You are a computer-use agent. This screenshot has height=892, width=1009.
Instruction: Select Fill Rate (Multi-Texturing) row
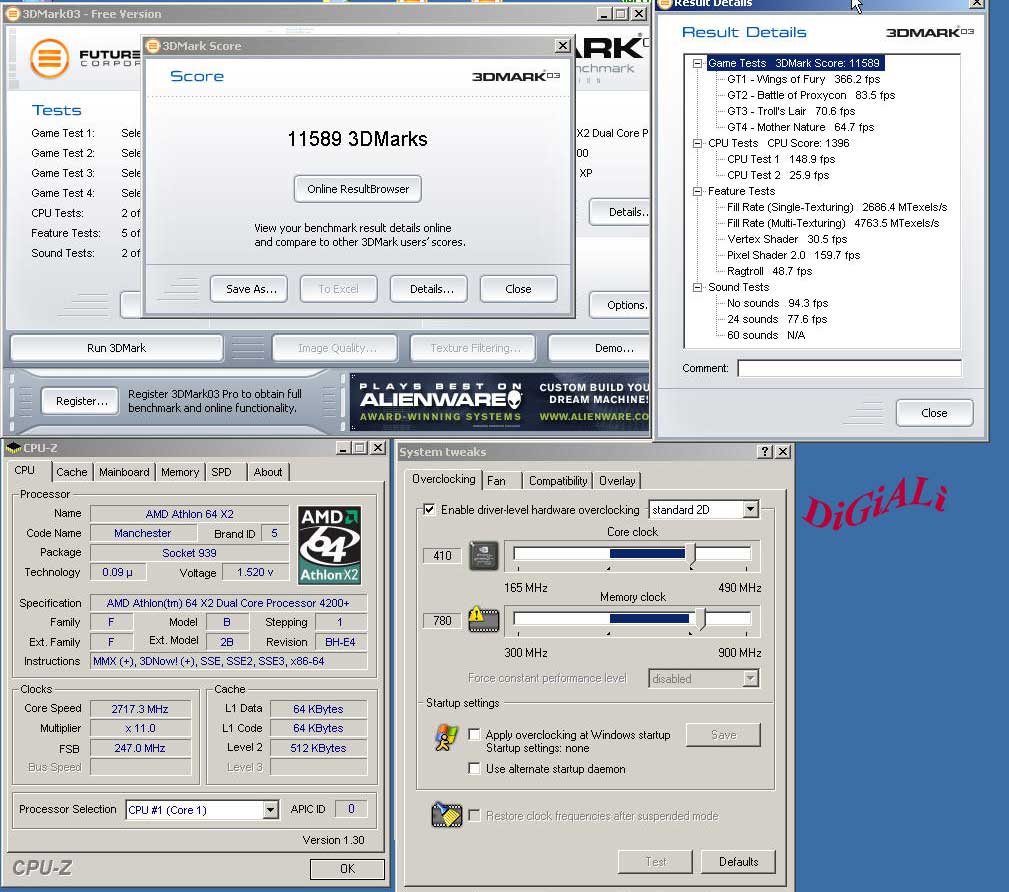coord(833,223)
